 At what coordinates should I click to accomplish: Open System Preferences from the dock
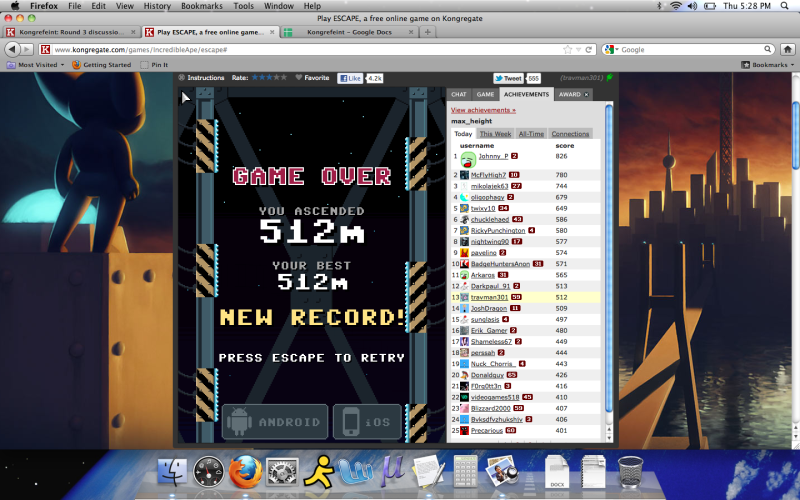282,471
